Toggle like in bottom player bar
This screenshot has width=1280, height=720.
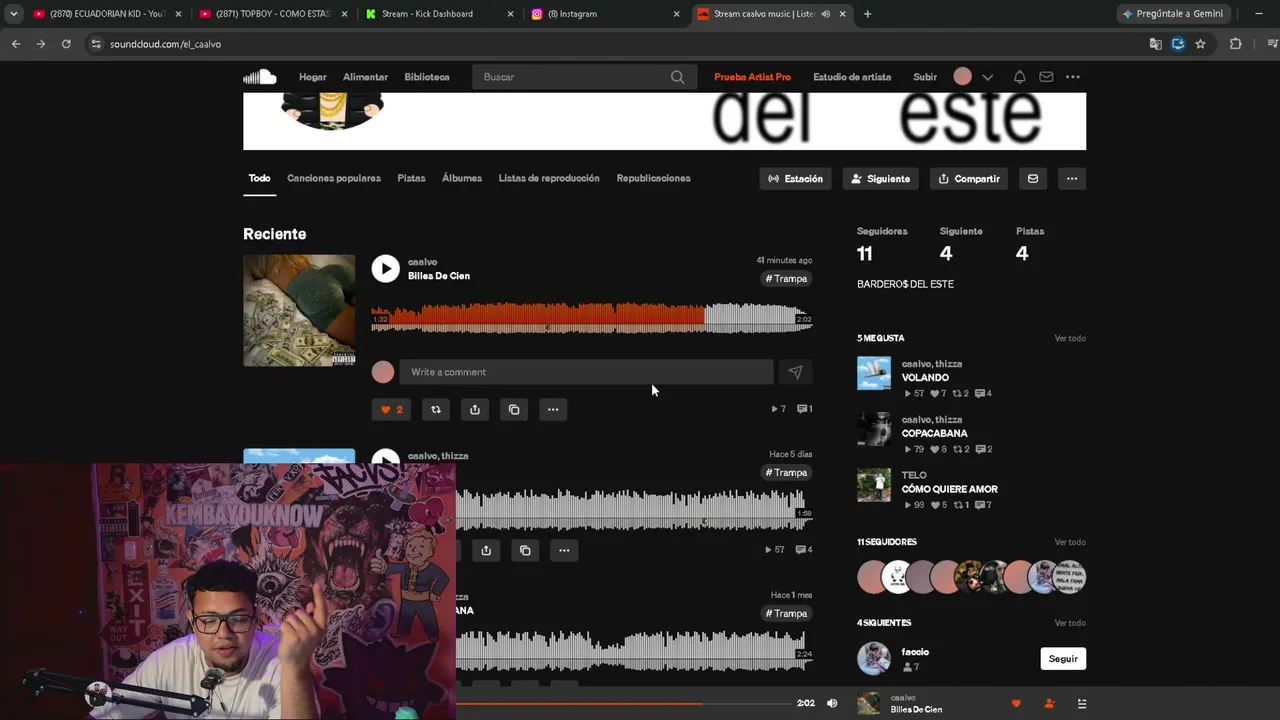tap(1017, 704)
